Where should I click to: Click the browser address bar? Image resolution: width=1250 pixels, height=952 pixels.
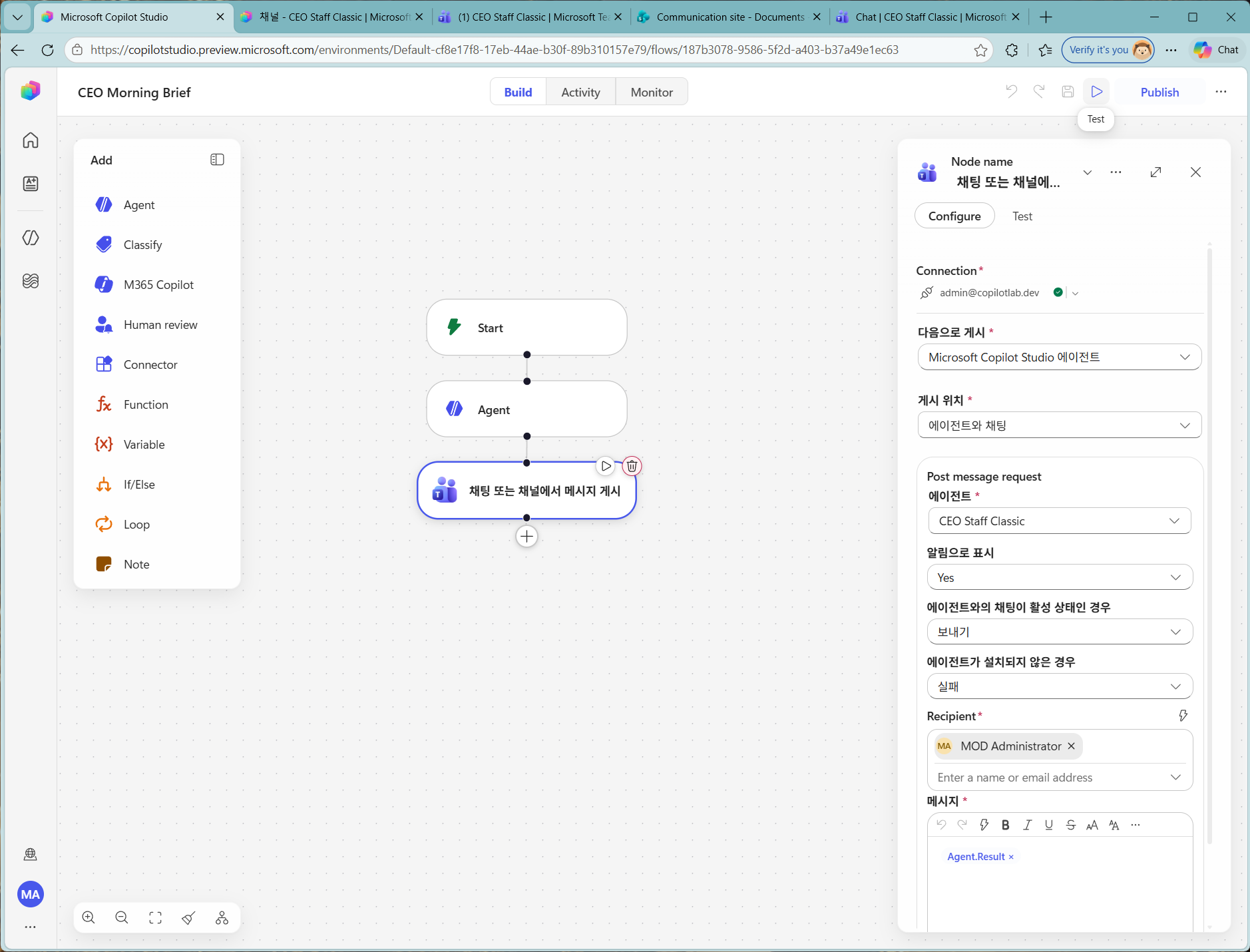526,50
